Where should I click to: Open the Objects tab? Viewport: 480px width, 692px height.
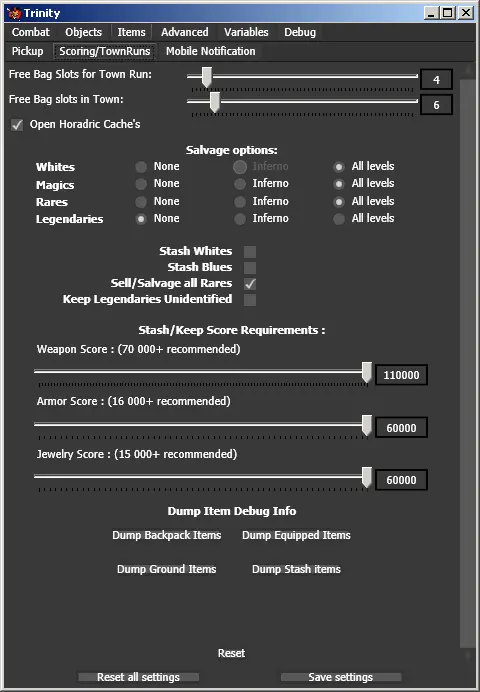coord(83,32)
